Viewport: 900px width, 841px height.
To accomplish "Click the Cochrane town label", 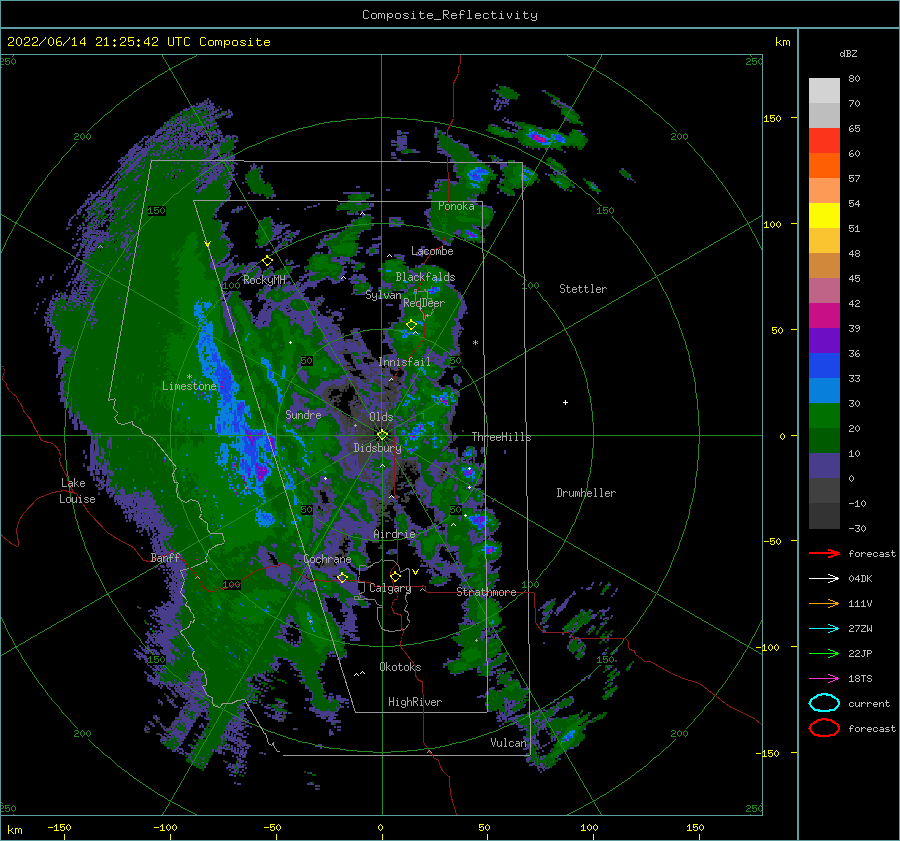I will tap(327, 559).
